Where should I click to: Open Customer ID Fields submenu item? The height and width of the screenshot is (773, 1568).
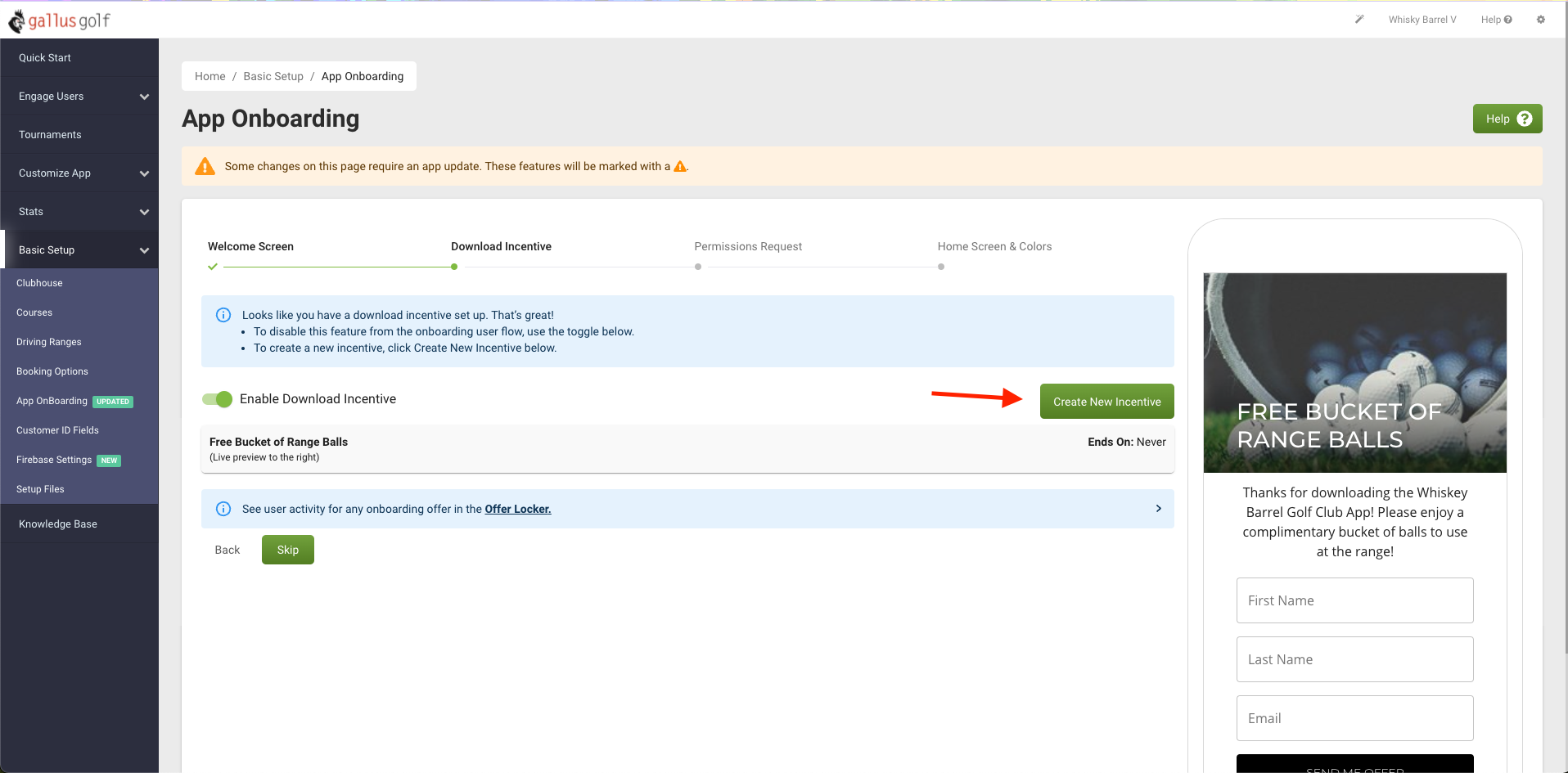79,430
